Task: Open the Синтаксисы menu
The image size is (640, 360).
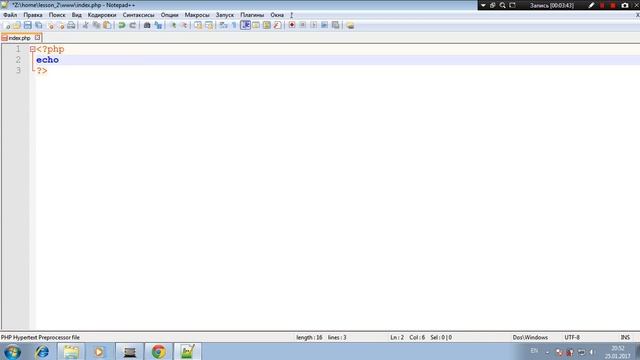Action: (x=138, y=15)
